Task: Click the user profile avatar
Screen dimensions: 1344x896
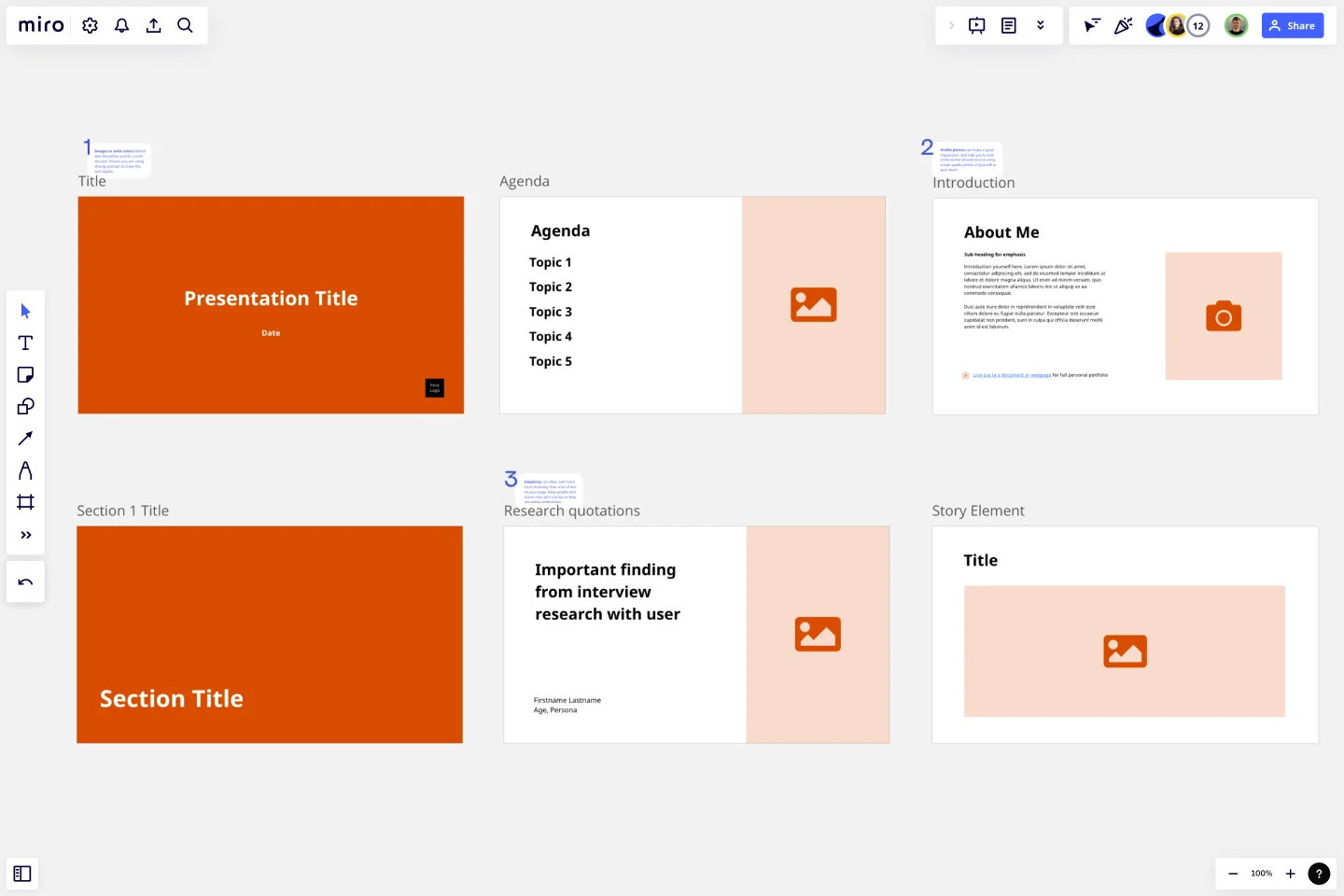Action: (1236, 26)
